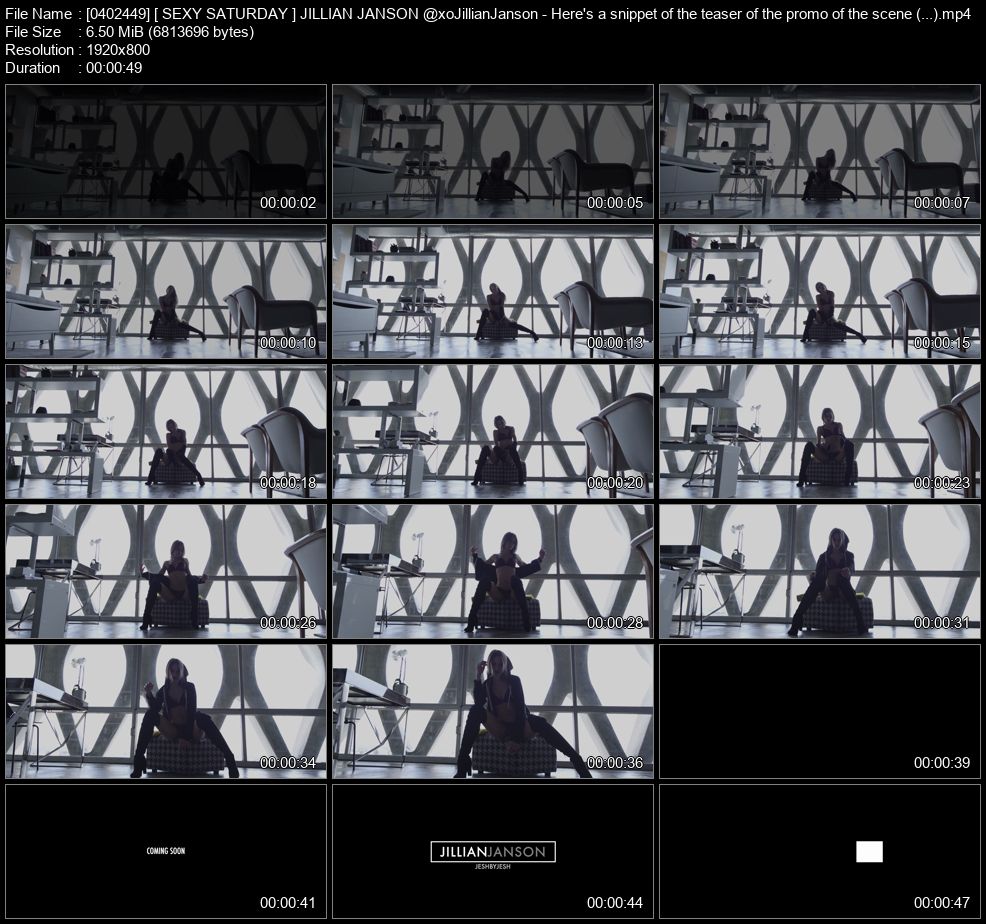Click the frame at 00:00:13
986x924 pixels.
[492, 291]
